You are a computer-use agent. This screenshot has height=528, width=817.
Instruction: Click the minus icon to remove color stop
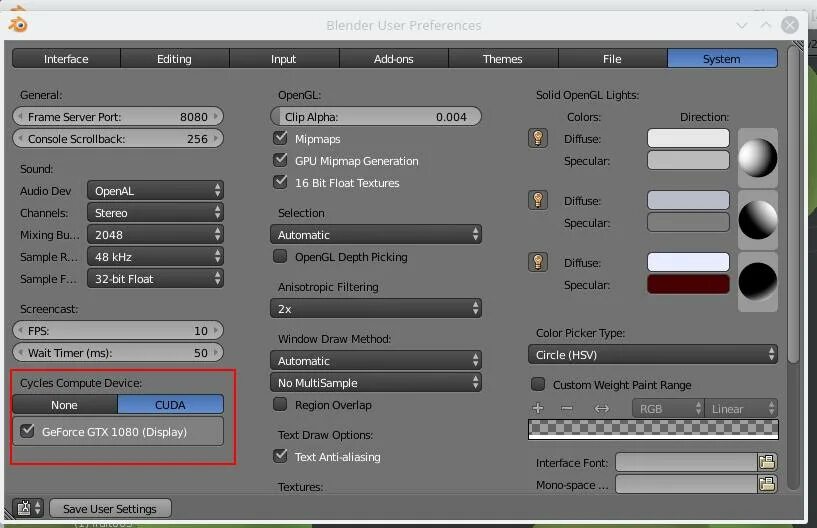pos(567,408)
